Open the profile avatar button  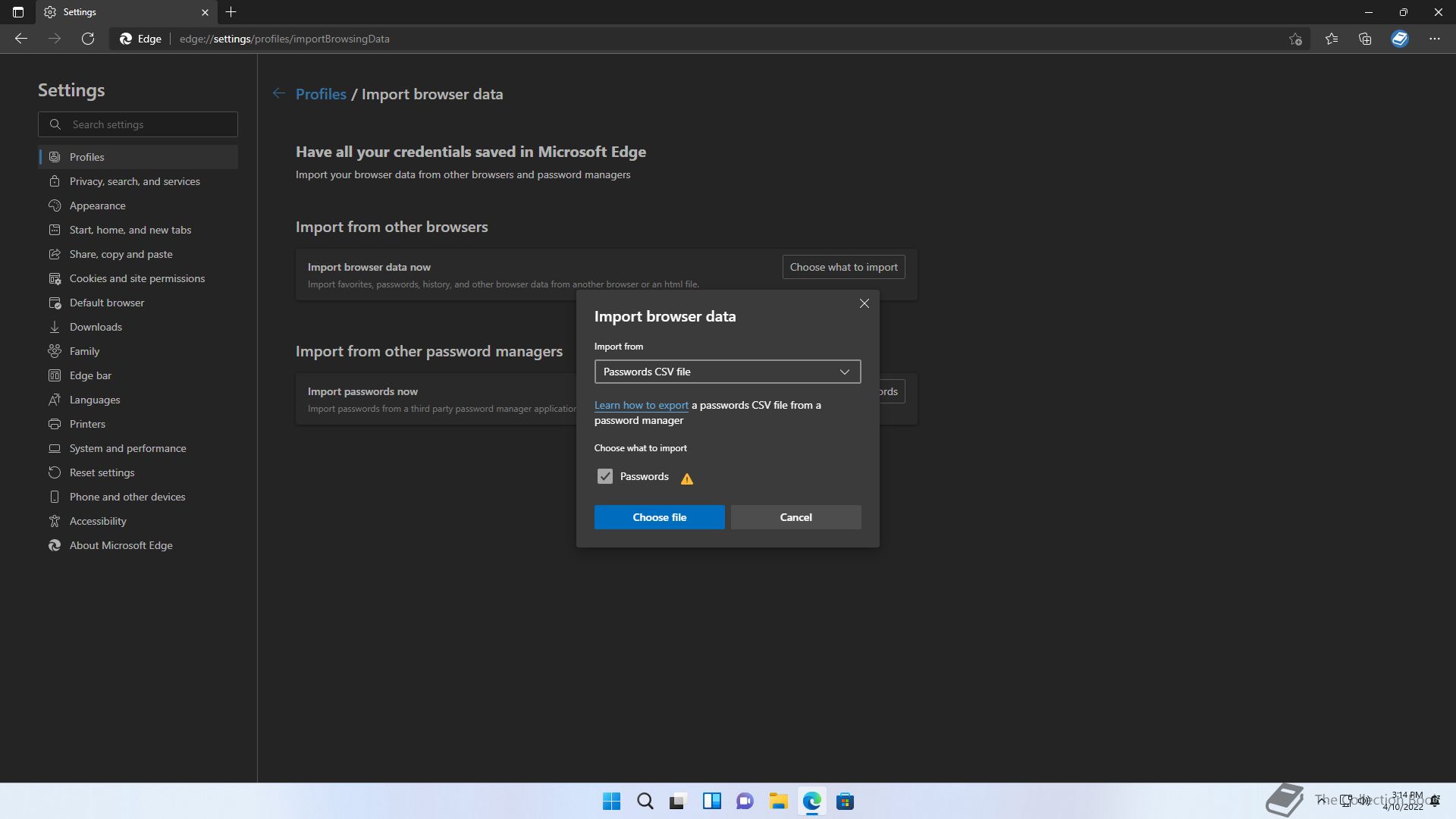click(x=1400, y=39)
